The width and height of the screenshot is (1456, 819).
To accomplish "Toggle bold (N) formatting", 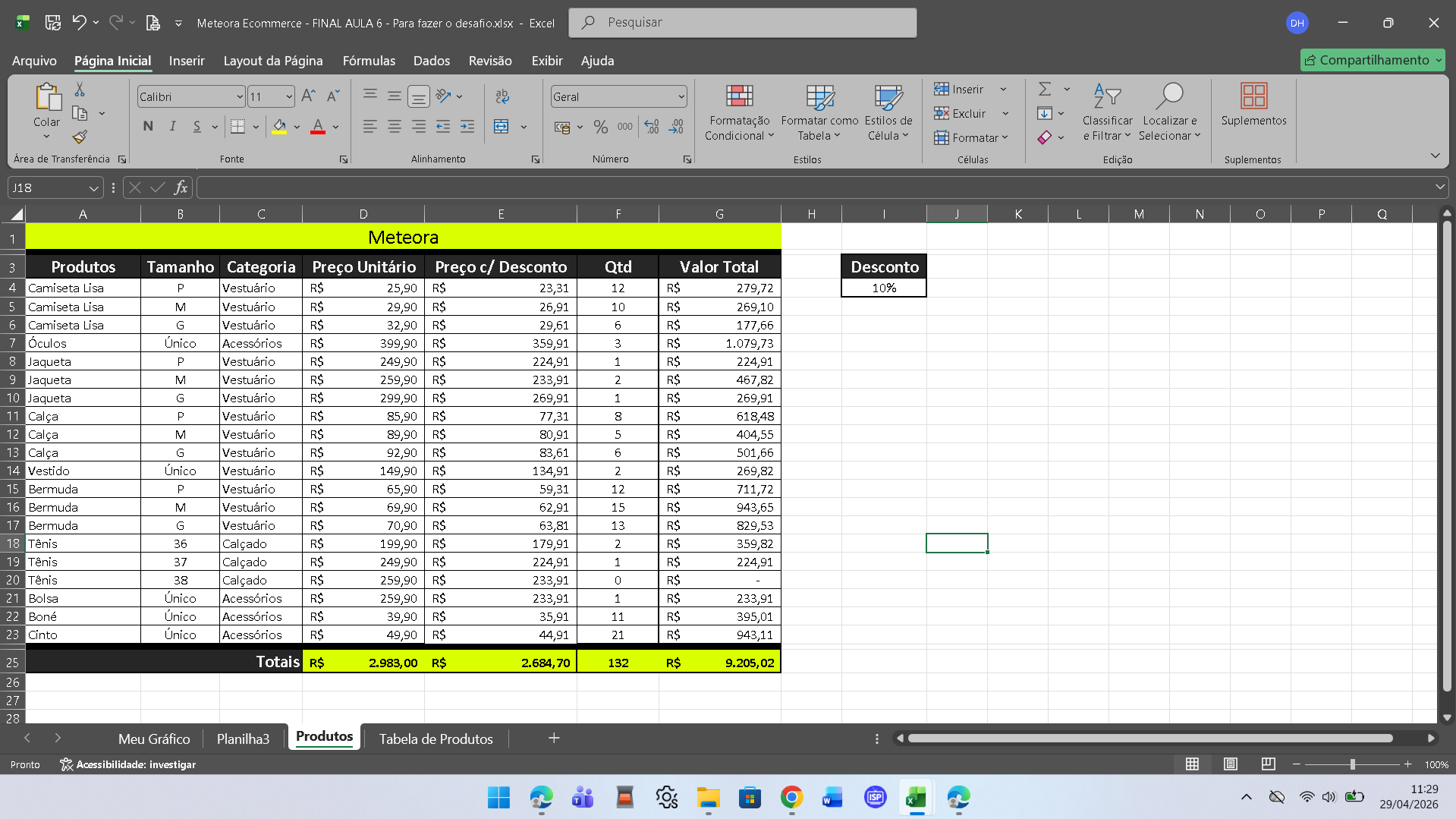I will pyautogui.click(x=148, y=127).
